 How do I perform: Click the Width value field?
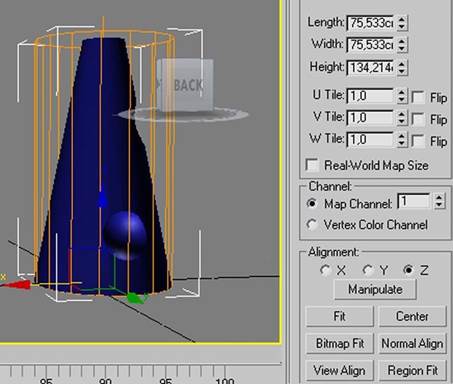pos(370,45)
